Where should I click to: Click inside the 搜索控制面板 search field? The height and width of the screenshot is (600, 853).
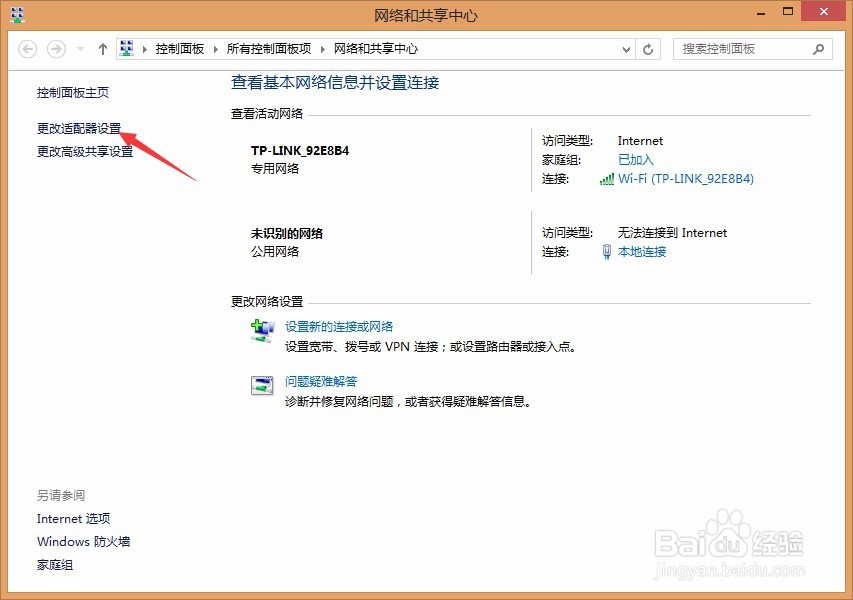pyautogui.click(x=740, y=48)
